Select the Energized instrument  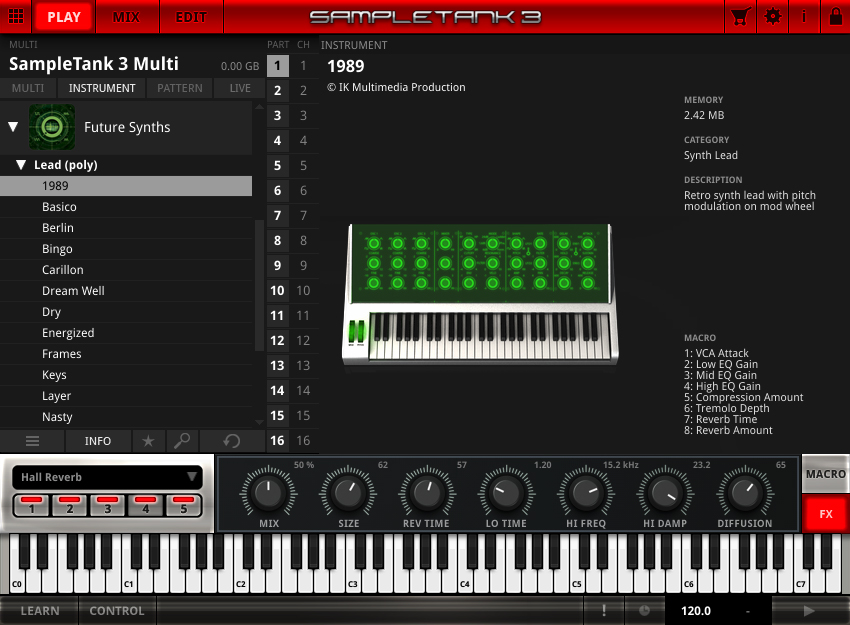point(126,333)
